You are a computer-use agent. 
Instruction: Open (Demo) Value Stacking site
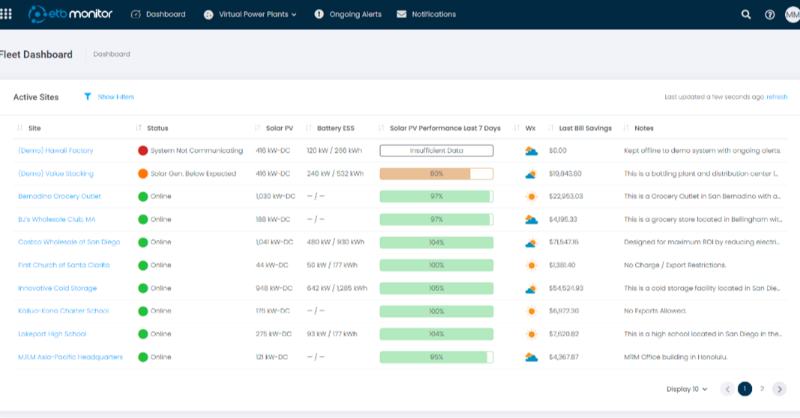pyautogui.click(x=56, y=174)
